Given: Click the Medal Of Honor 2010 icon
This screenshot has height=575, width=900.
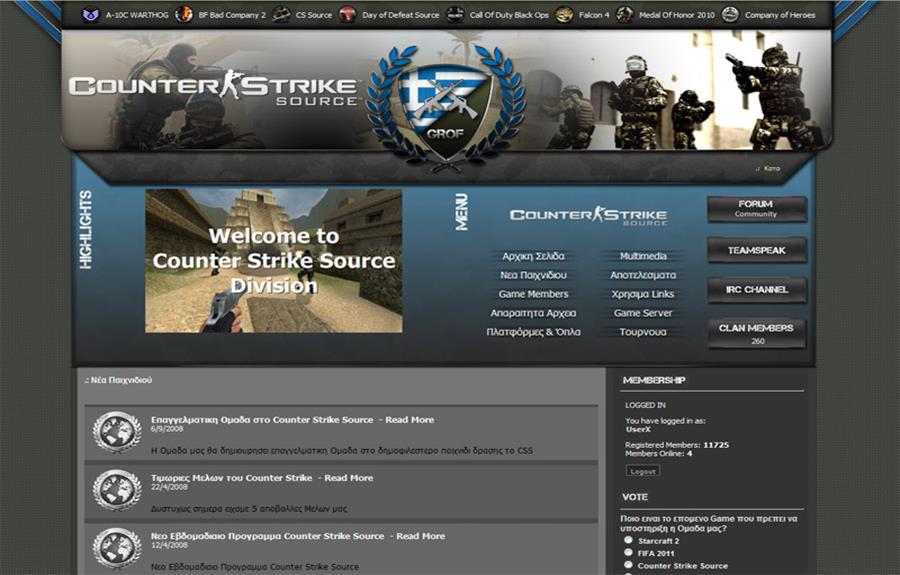Looking at the screenshot, I should (x=624, y=14).
